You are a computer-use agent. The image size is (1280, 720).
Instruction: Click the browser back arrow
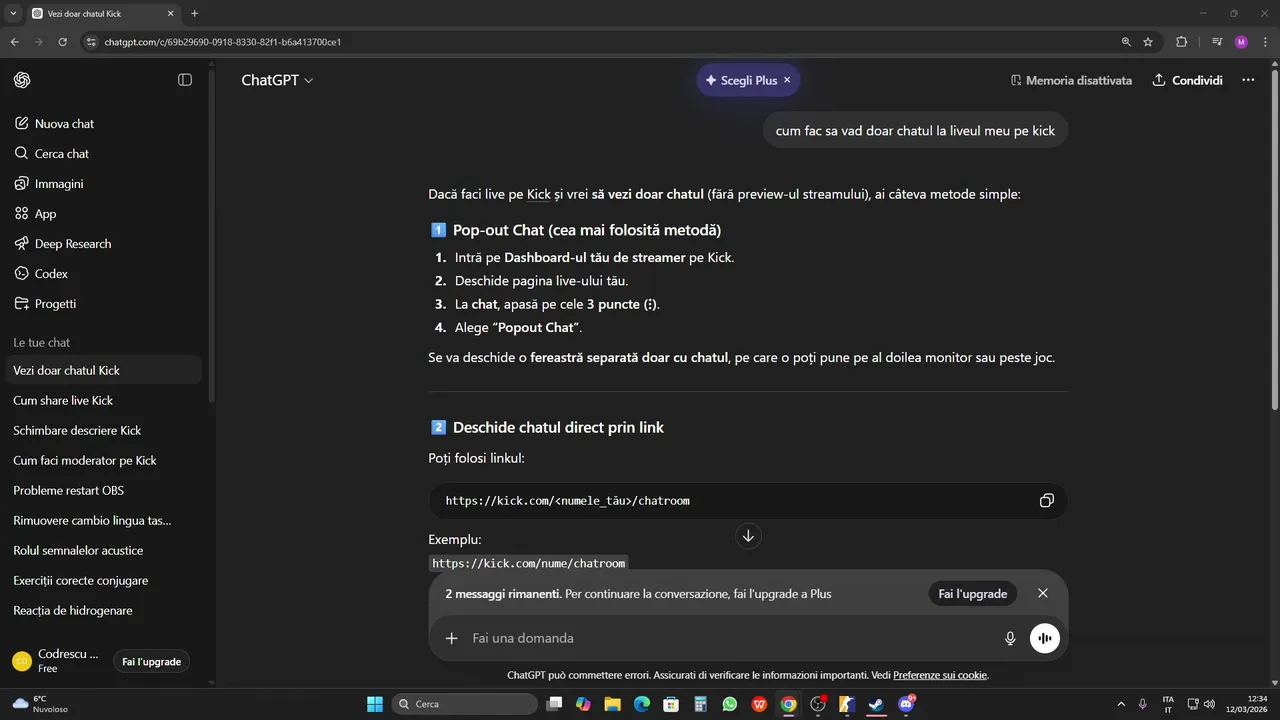14,42
